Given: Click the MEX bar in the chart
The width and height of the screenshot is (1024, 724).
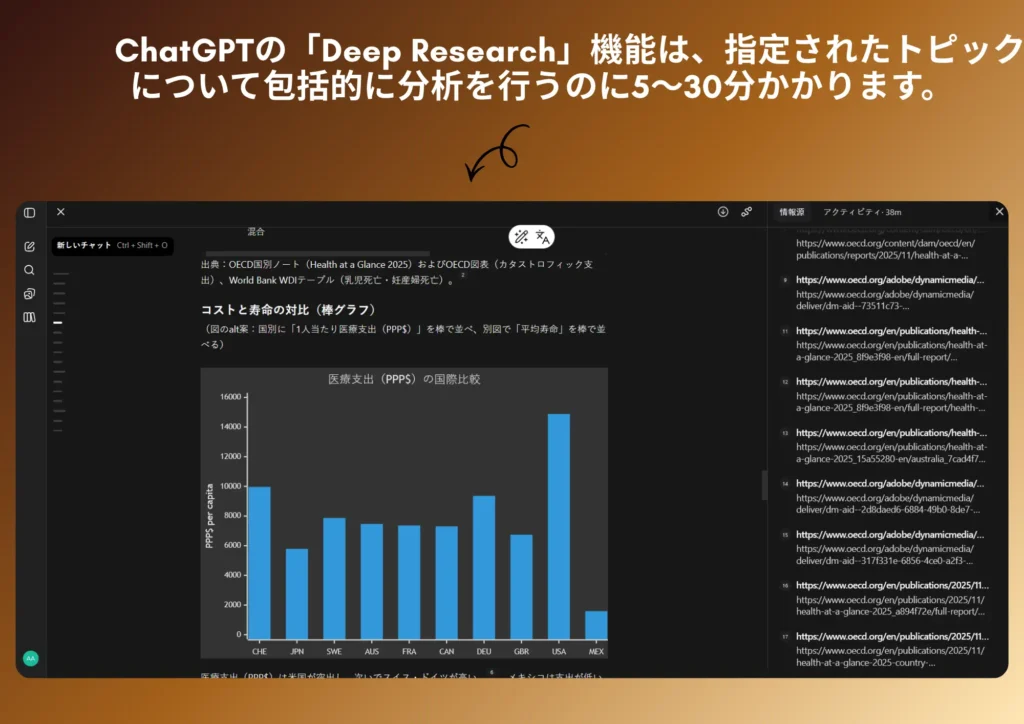Looking at the screenshot, I should (596, 625).
